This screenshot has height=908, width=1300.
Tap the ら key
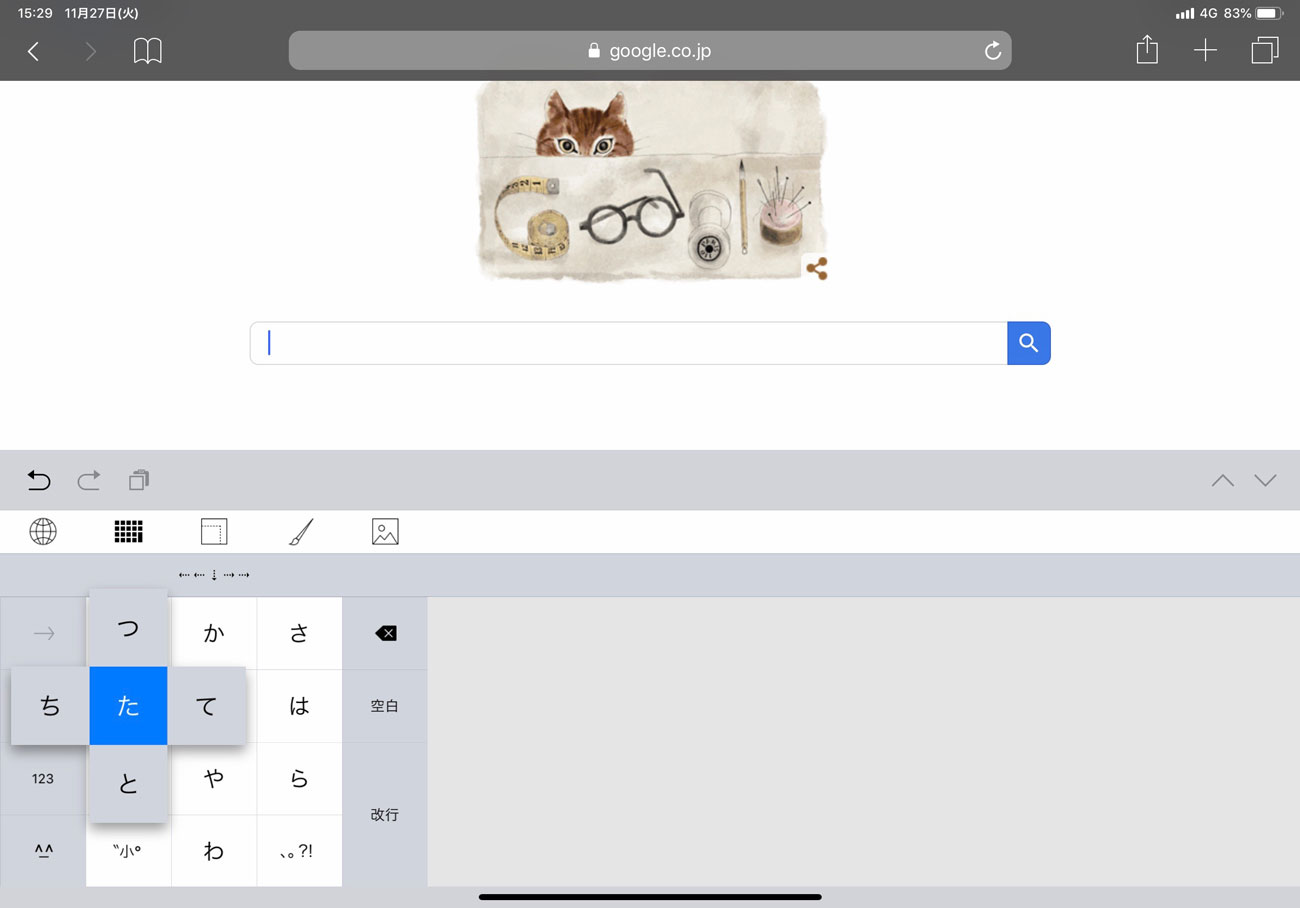click(299, 778)
